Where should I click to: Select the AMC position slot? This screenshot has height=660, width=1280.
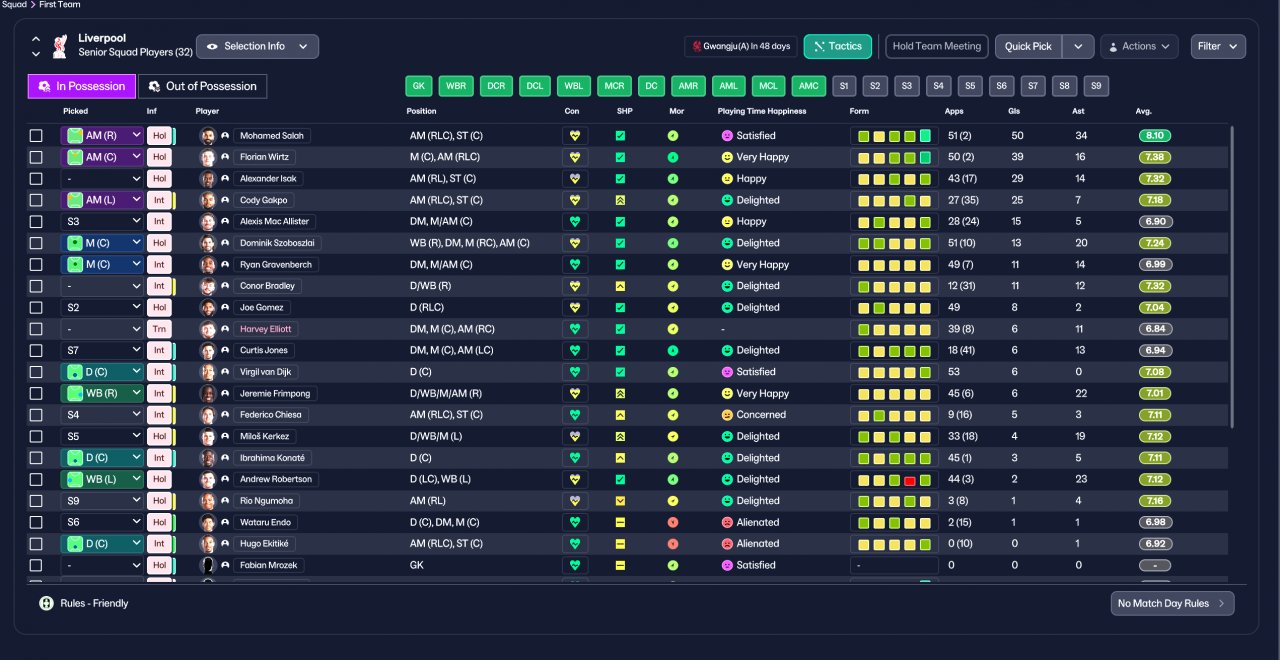(x=809, y=86)
